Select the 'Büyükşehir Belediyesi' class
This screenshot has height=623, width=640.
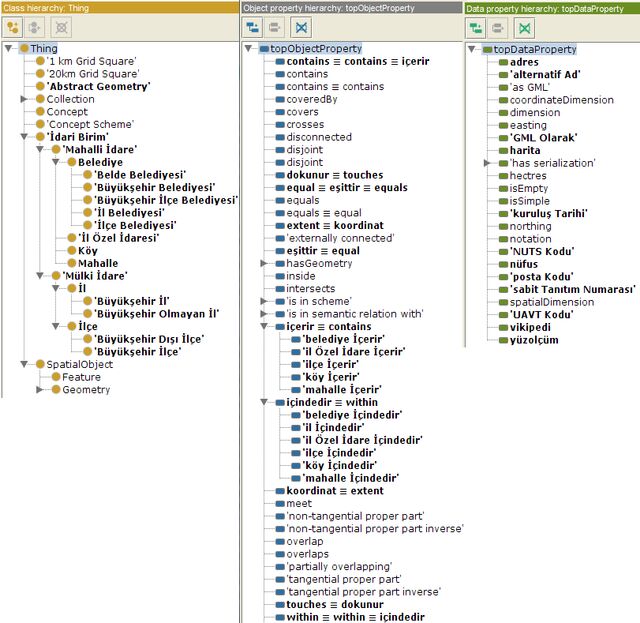point(149,187)
